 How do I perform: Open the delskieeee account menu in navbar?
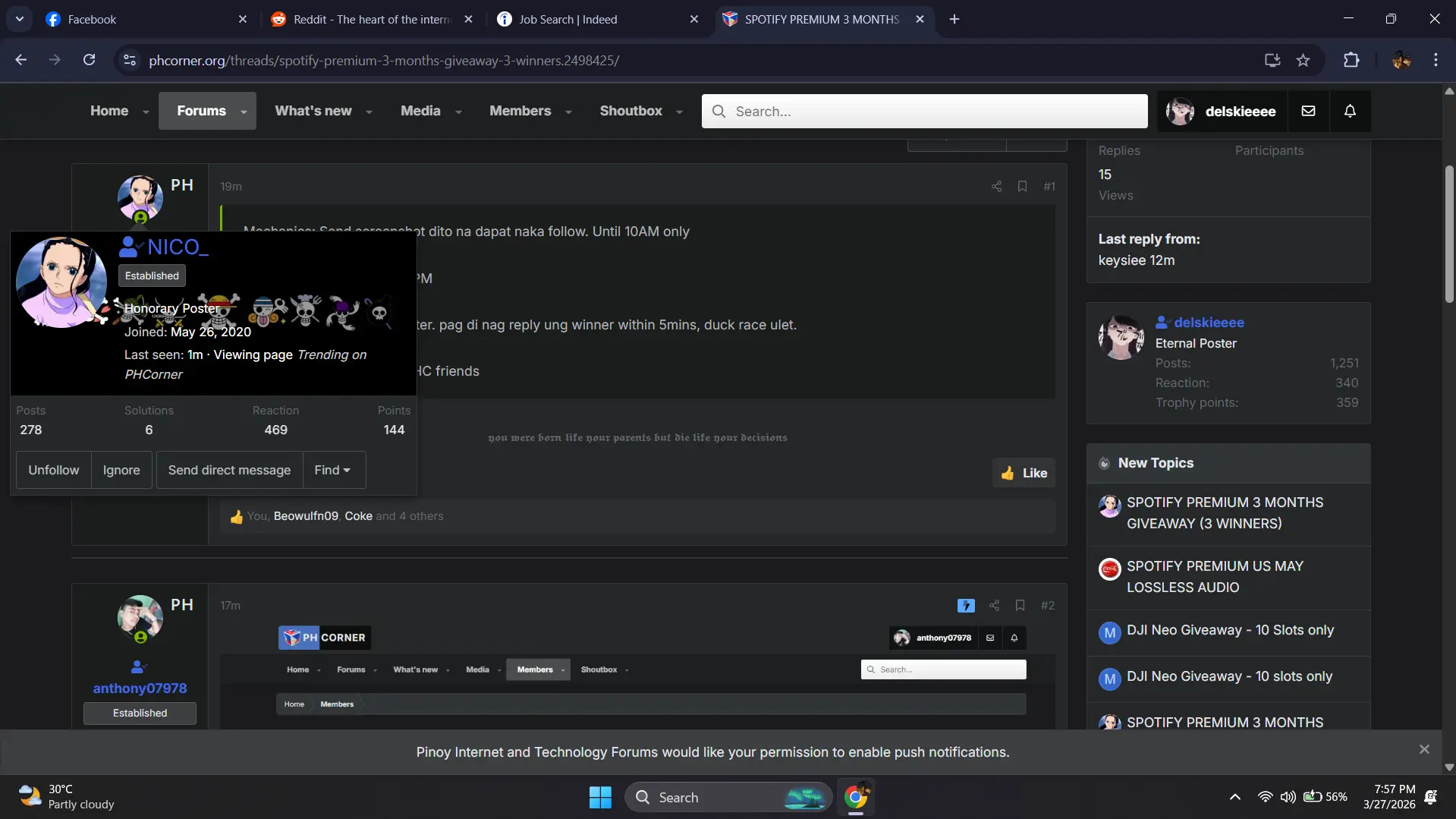pyautogui.click(x=1222, y=111)
